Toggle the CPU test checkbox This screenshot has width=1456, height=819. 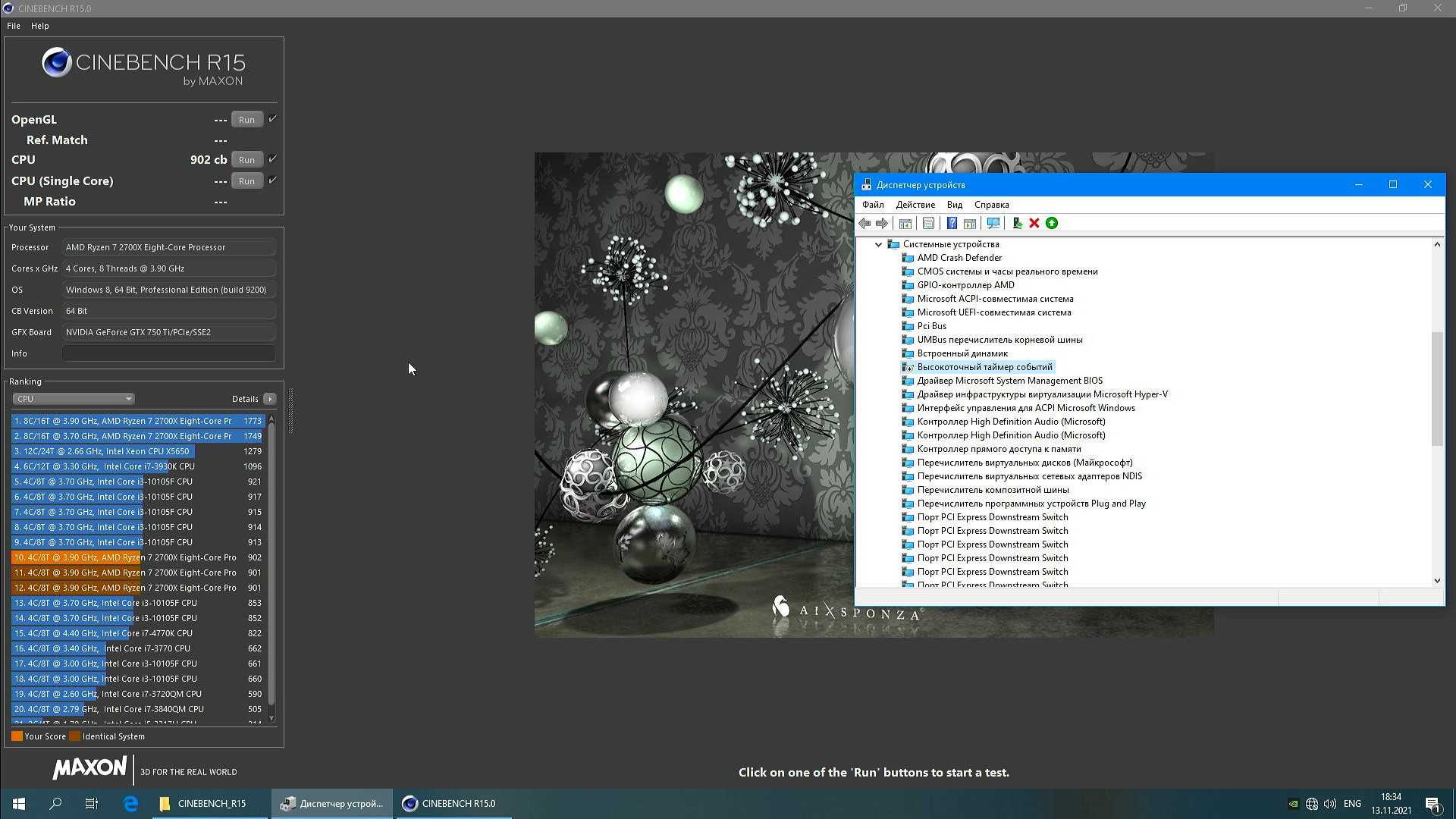(x=272, y=159)
